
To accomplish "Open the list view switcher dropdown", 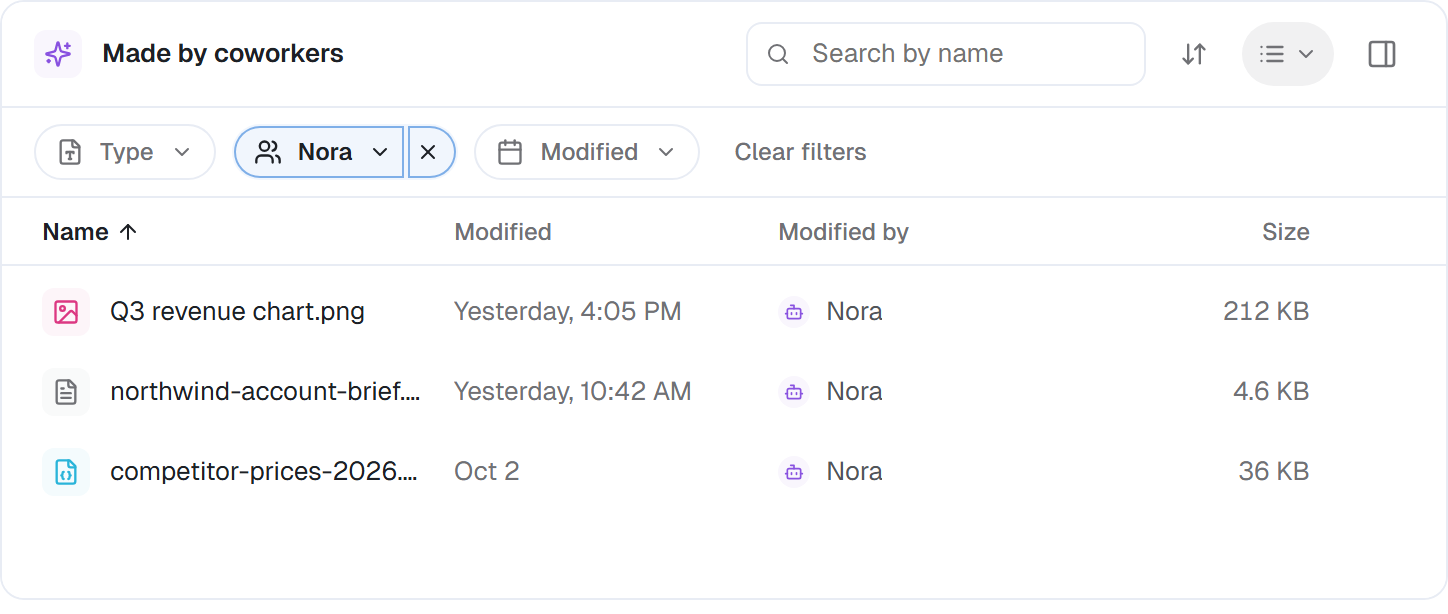I will pyautogui.click(x=1288, y=54).
